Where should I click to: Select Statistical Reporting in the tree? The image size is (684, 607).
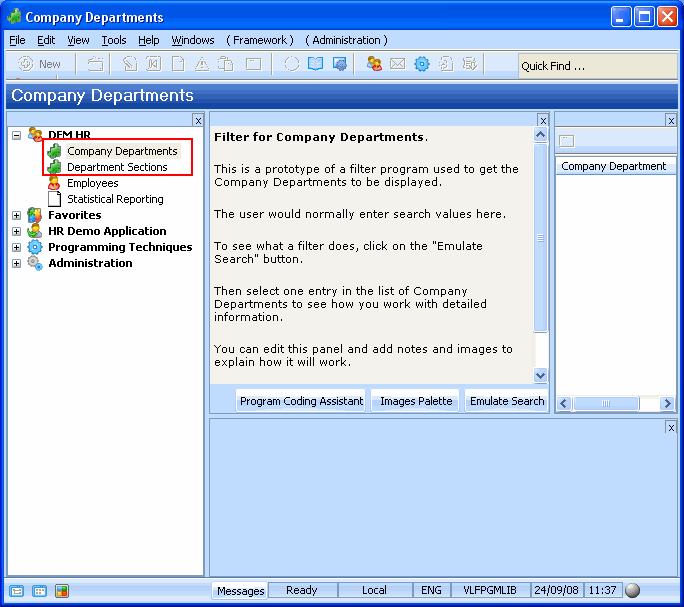[x=115, y=199]
